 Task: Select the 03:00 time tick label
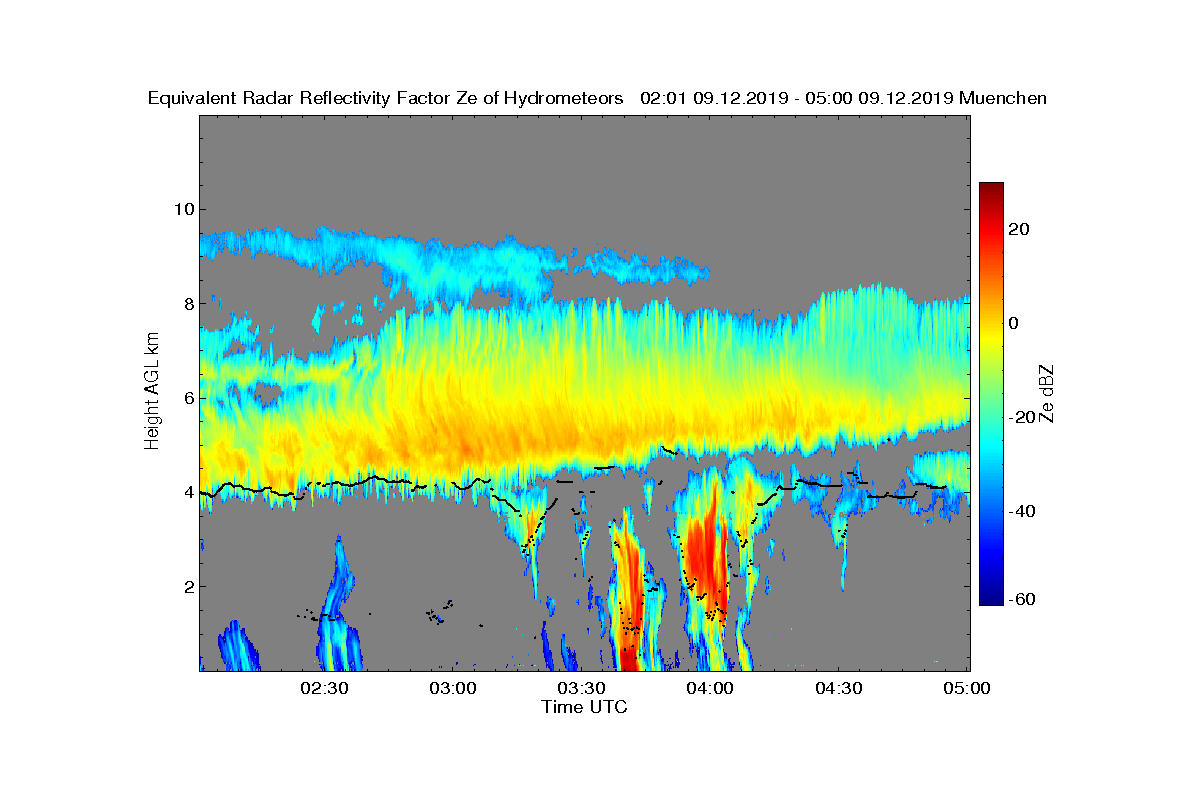(452, 689)
